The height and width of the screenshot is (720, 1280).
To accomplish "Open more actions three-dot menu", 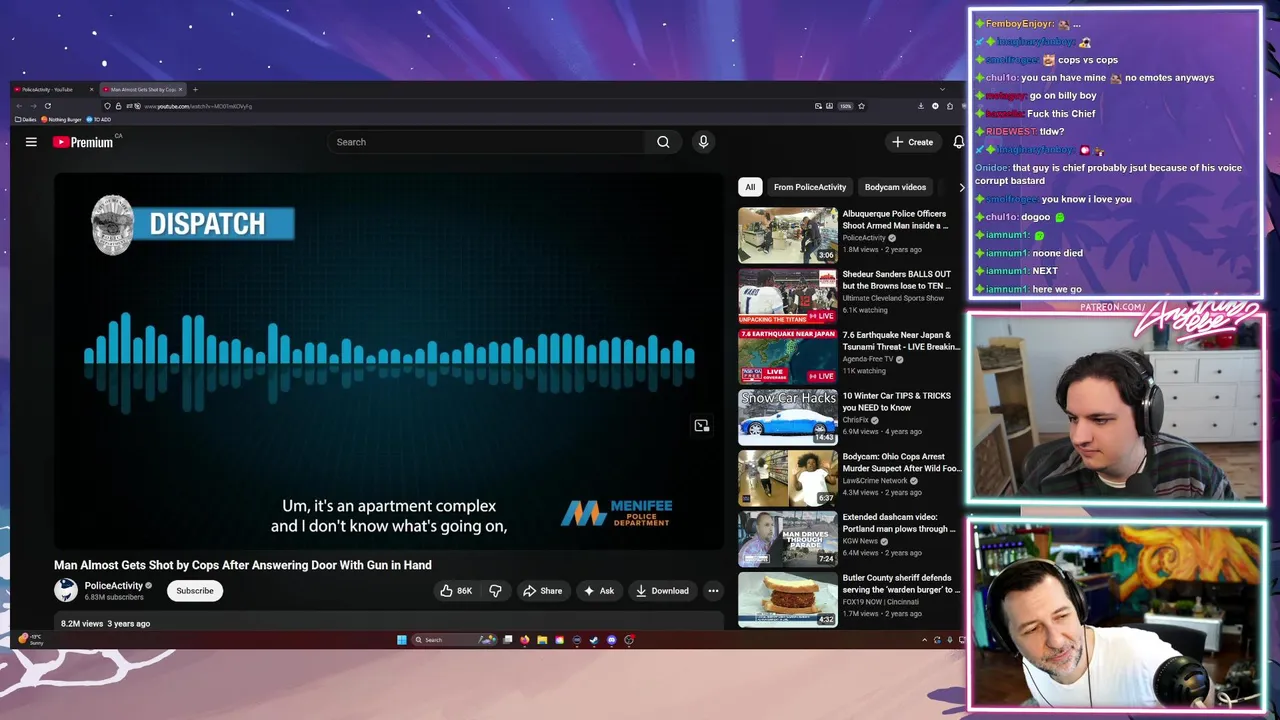I will (x=713, y=591).
